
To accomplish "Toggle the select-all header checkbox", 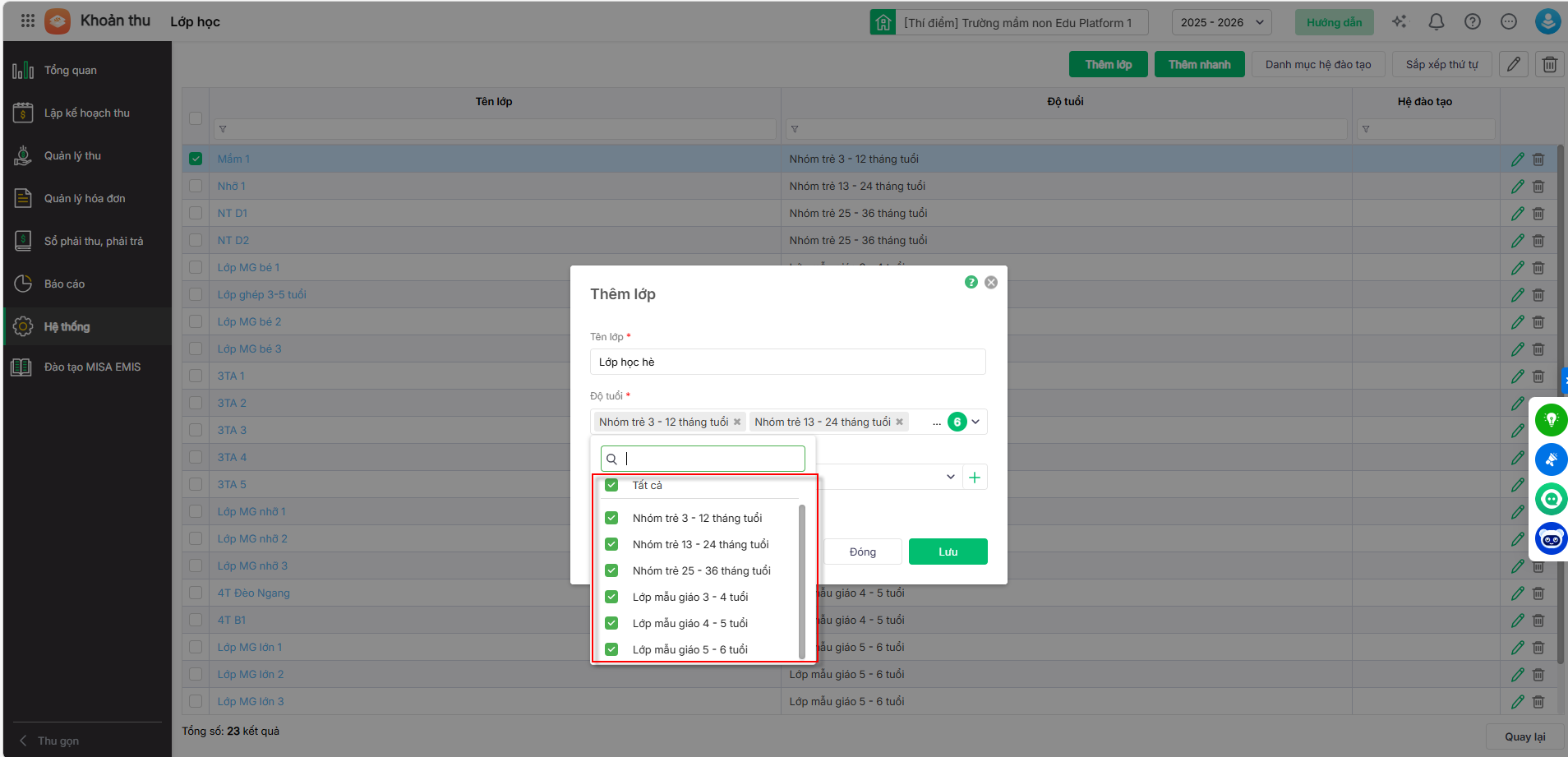I will coord(196,118).
